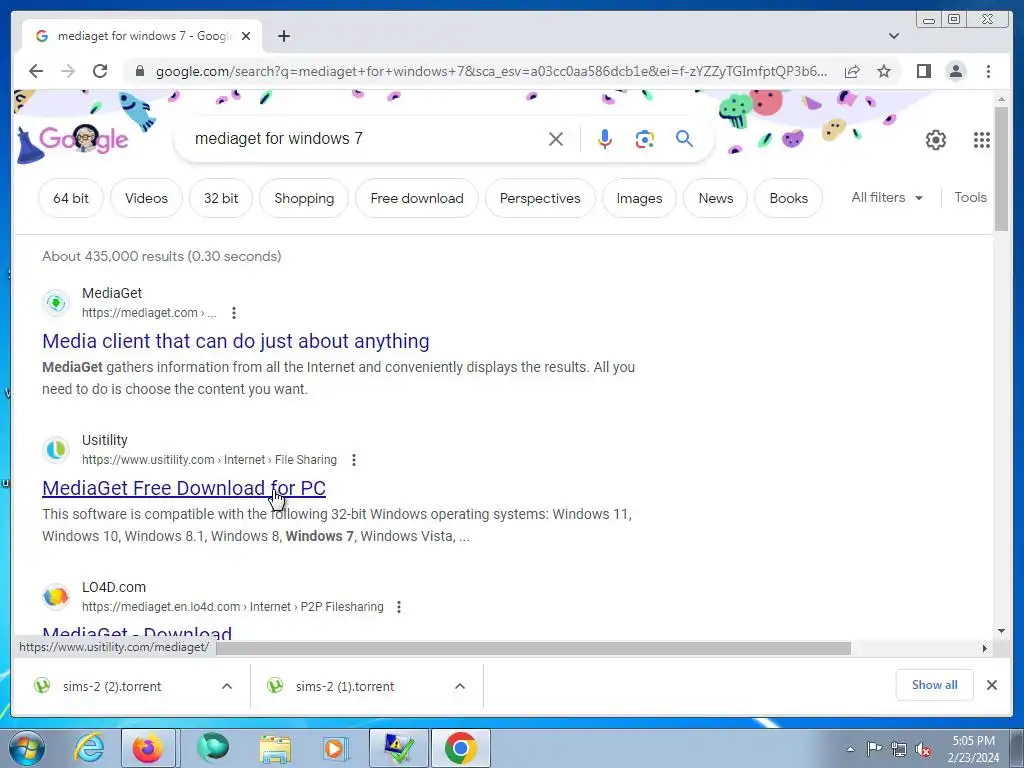The image size is (1024, 768).
Task: Close the mediaget for windows 7 tab
Action: tap(246, 36)
